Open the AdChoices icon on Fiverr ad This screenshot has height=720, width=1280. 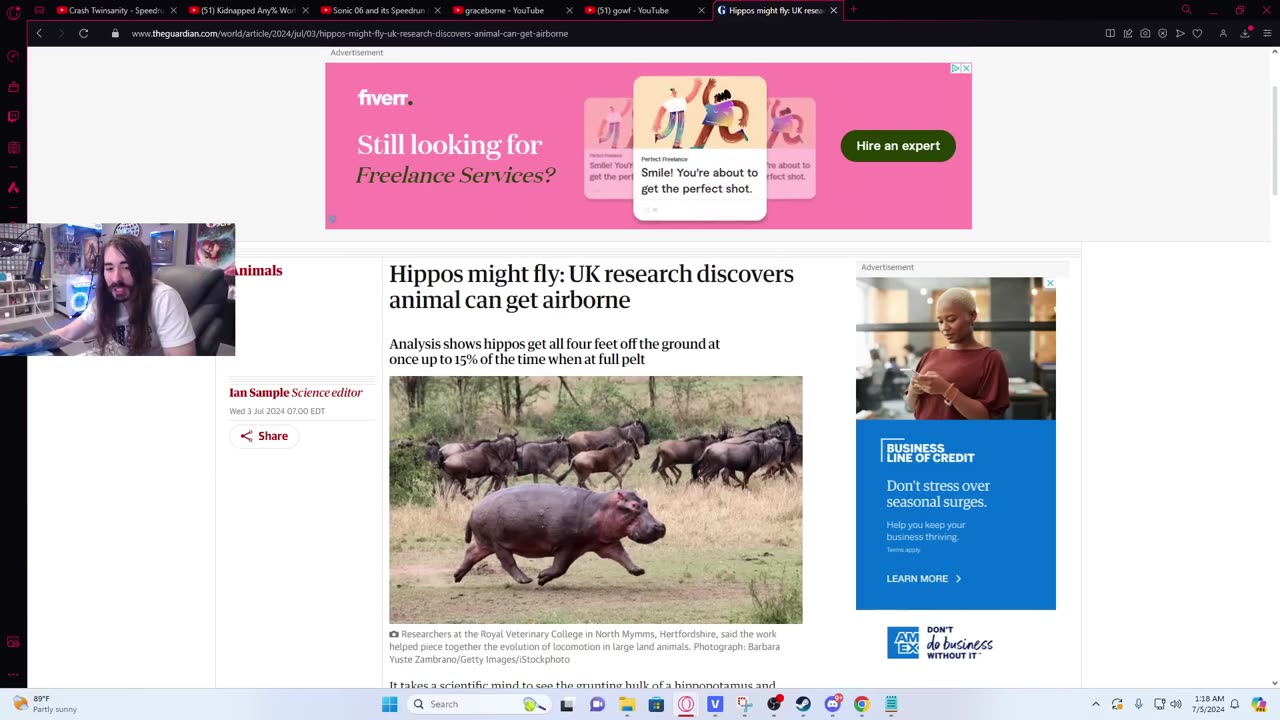tap(955, 68)
